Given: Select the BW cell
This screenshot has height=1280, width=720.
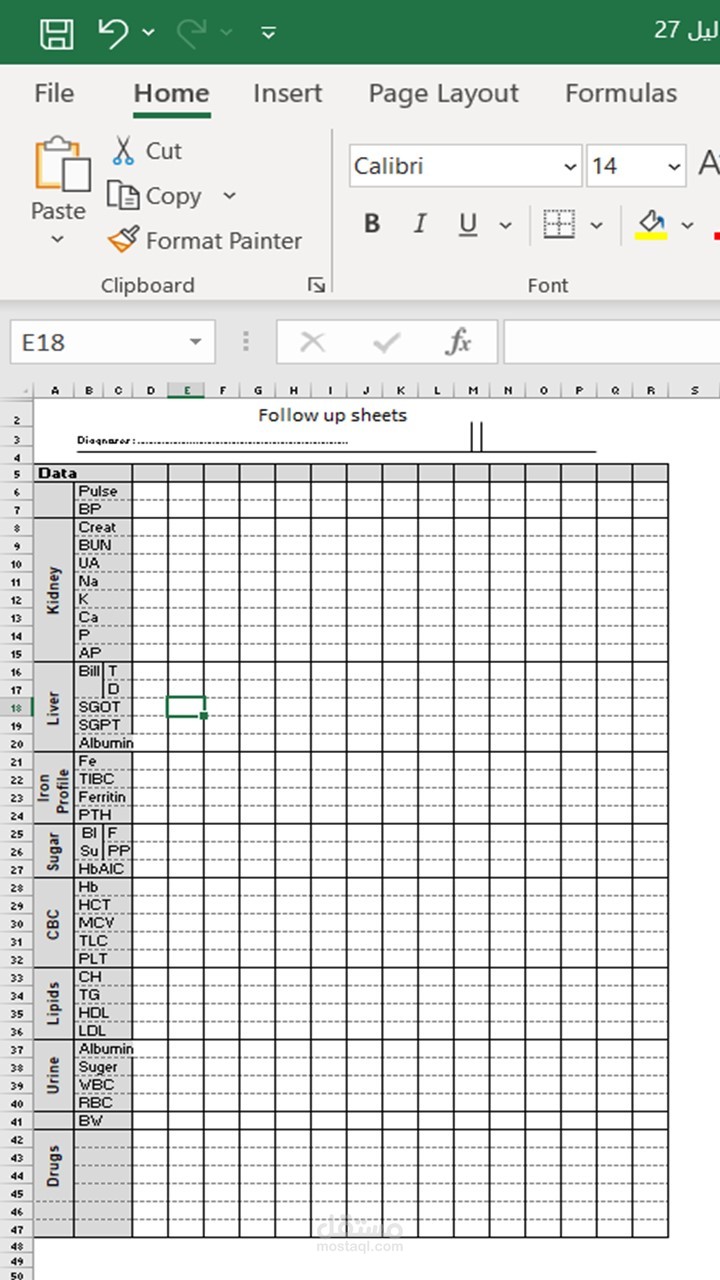Looking at the screenshot, I should point(103,1121).
